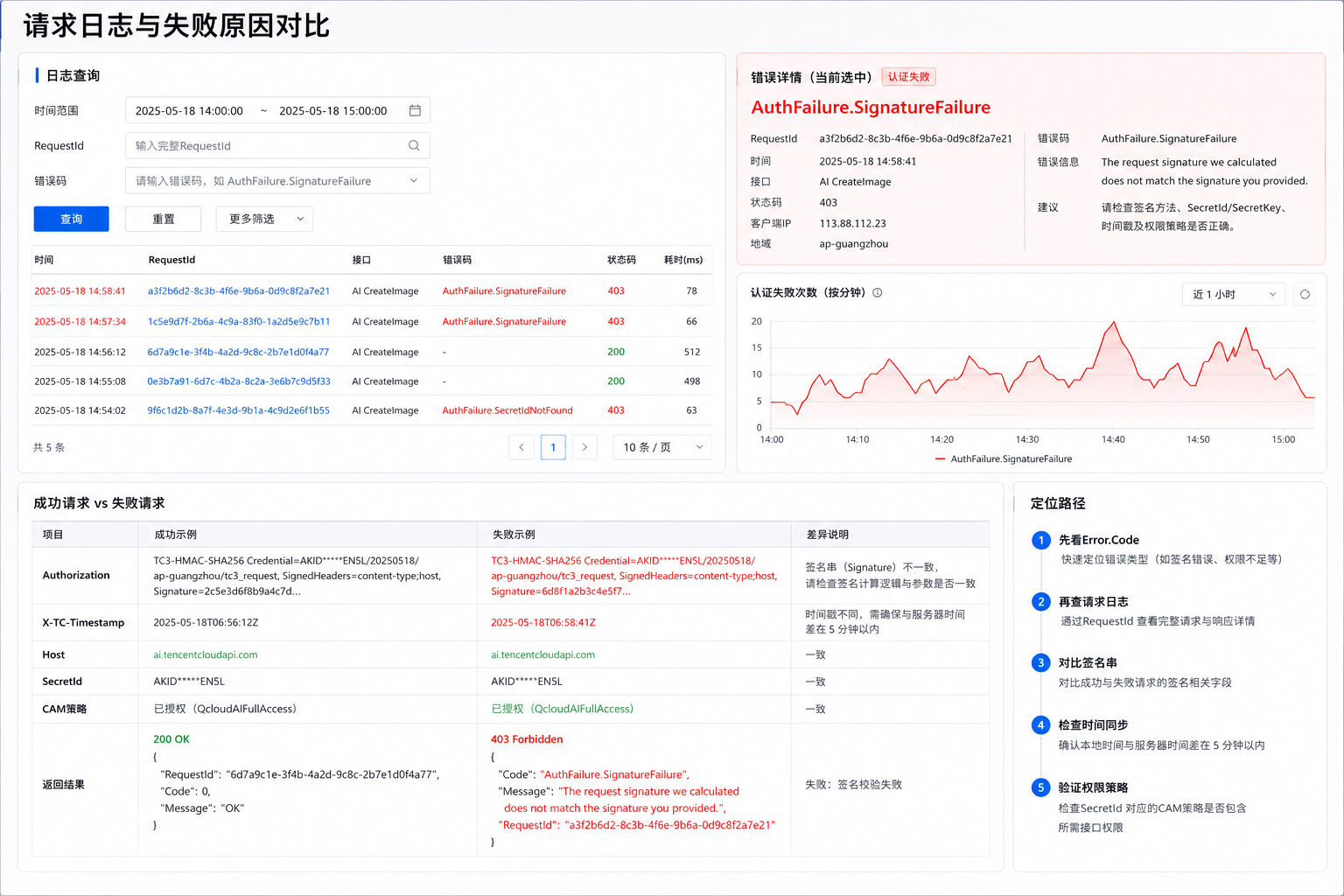Click the 成功示例 column header

[x=176, y=535]
